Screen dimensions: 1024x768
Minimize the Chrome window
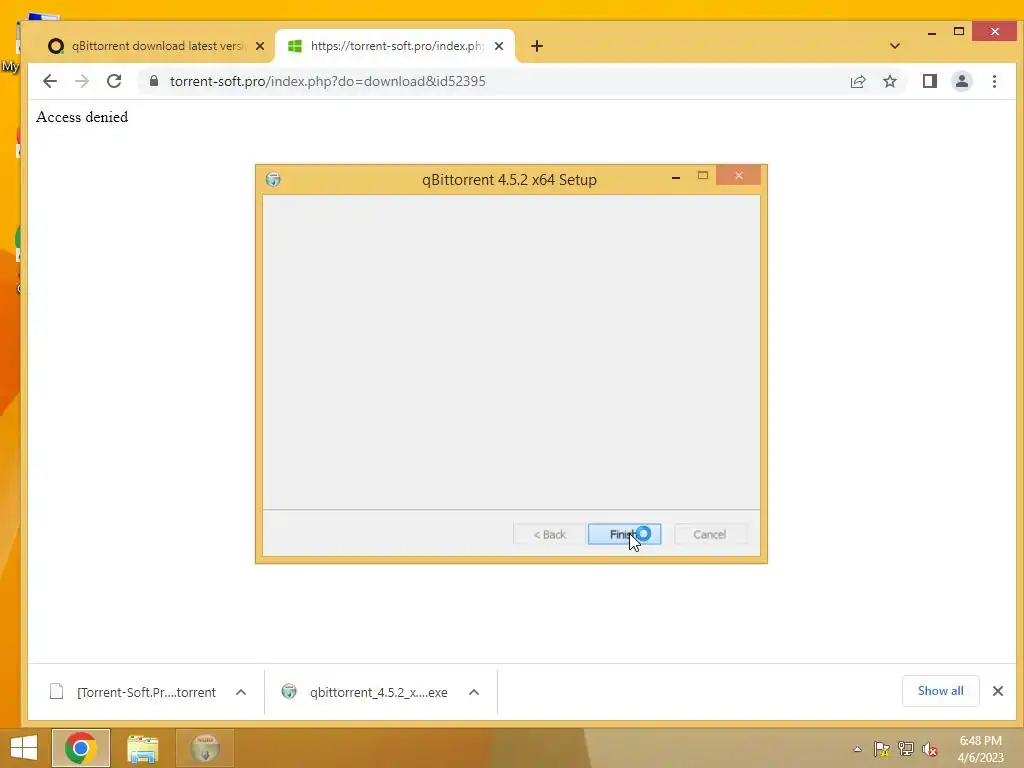[x=932, y=32]
